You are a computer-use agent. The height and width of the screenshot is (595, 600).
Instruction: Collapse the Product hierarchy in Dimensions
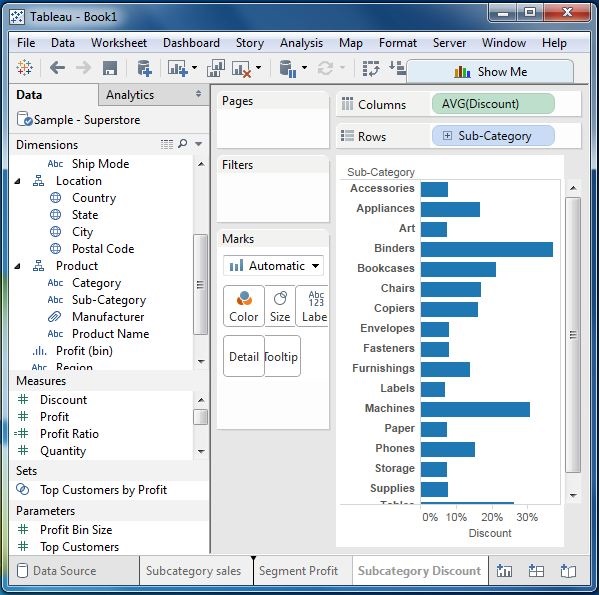[x=18, y=266]
